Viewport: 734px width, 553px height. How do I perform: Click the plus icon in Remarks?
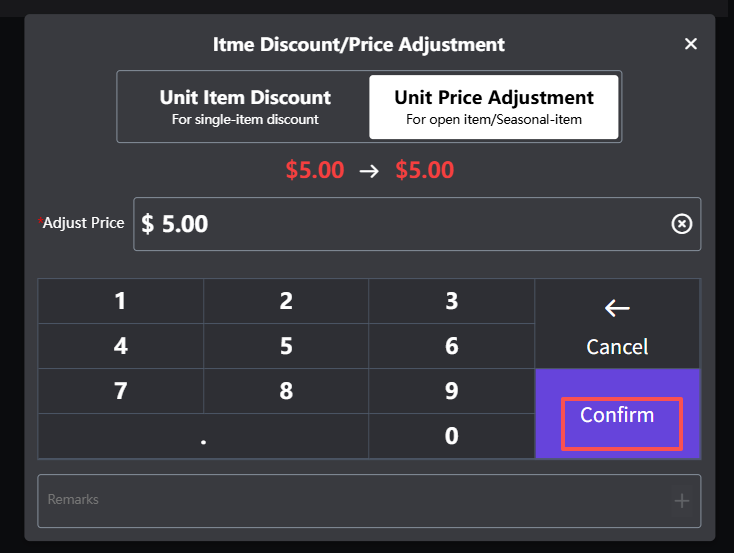682,501
